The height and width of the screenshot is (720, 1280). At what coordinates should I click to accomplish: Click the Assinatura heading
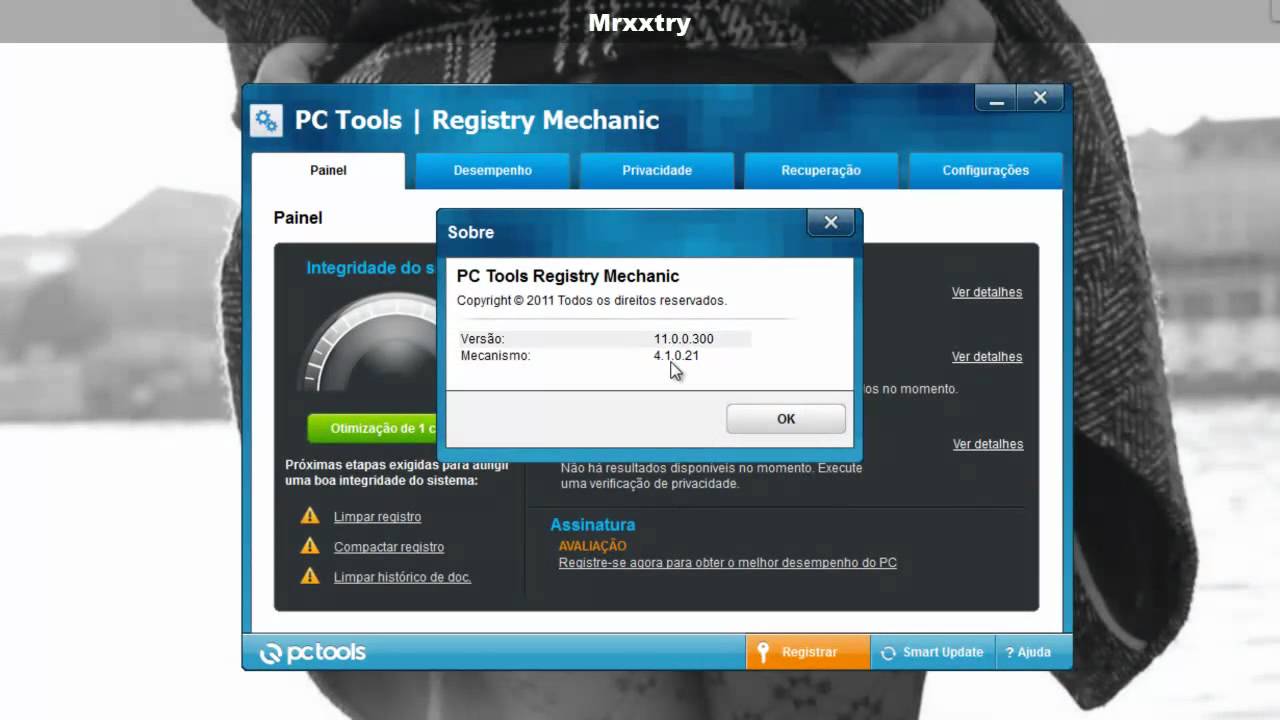click(x=592, y=524)
